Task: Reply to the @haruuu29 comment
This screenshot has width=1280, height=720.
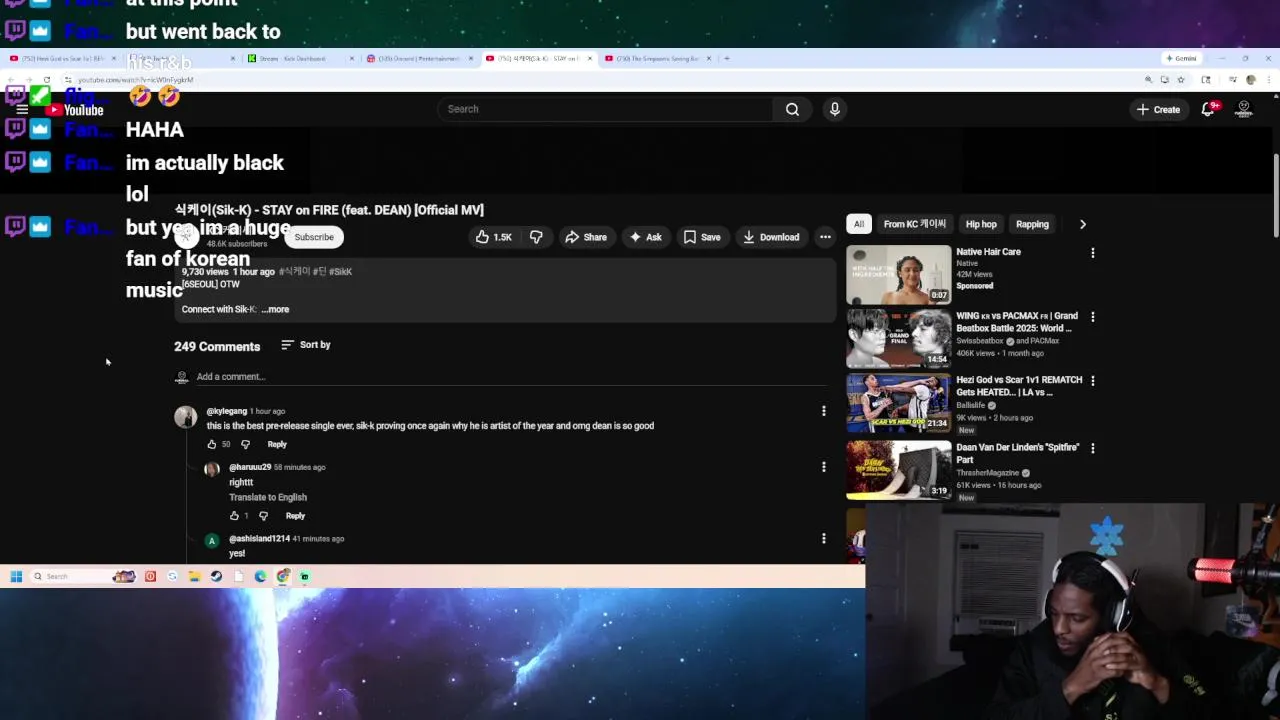Action: [295, 516]
